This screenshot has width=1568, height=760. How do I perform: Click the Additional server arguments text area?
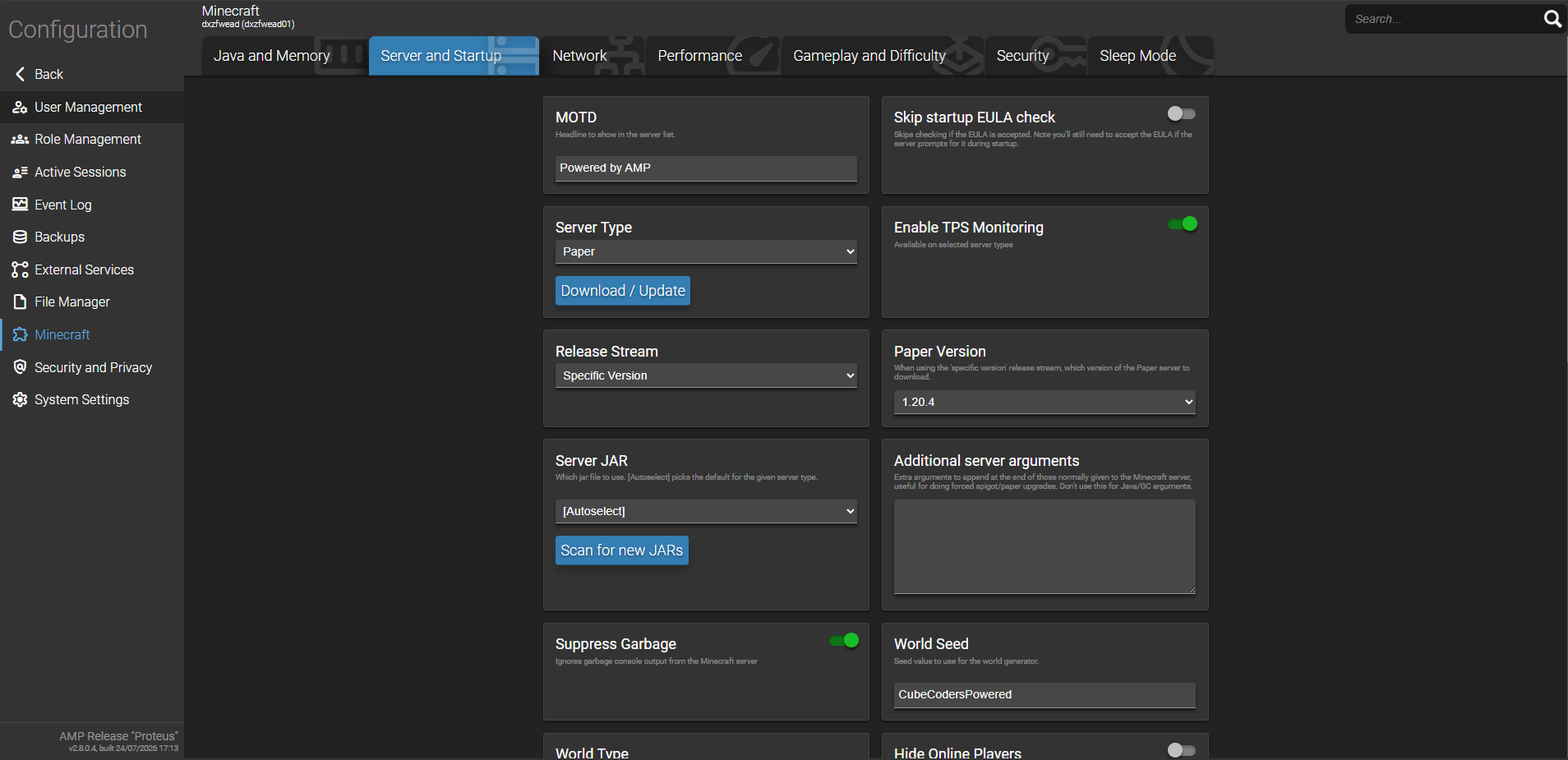coord(1045,546)
